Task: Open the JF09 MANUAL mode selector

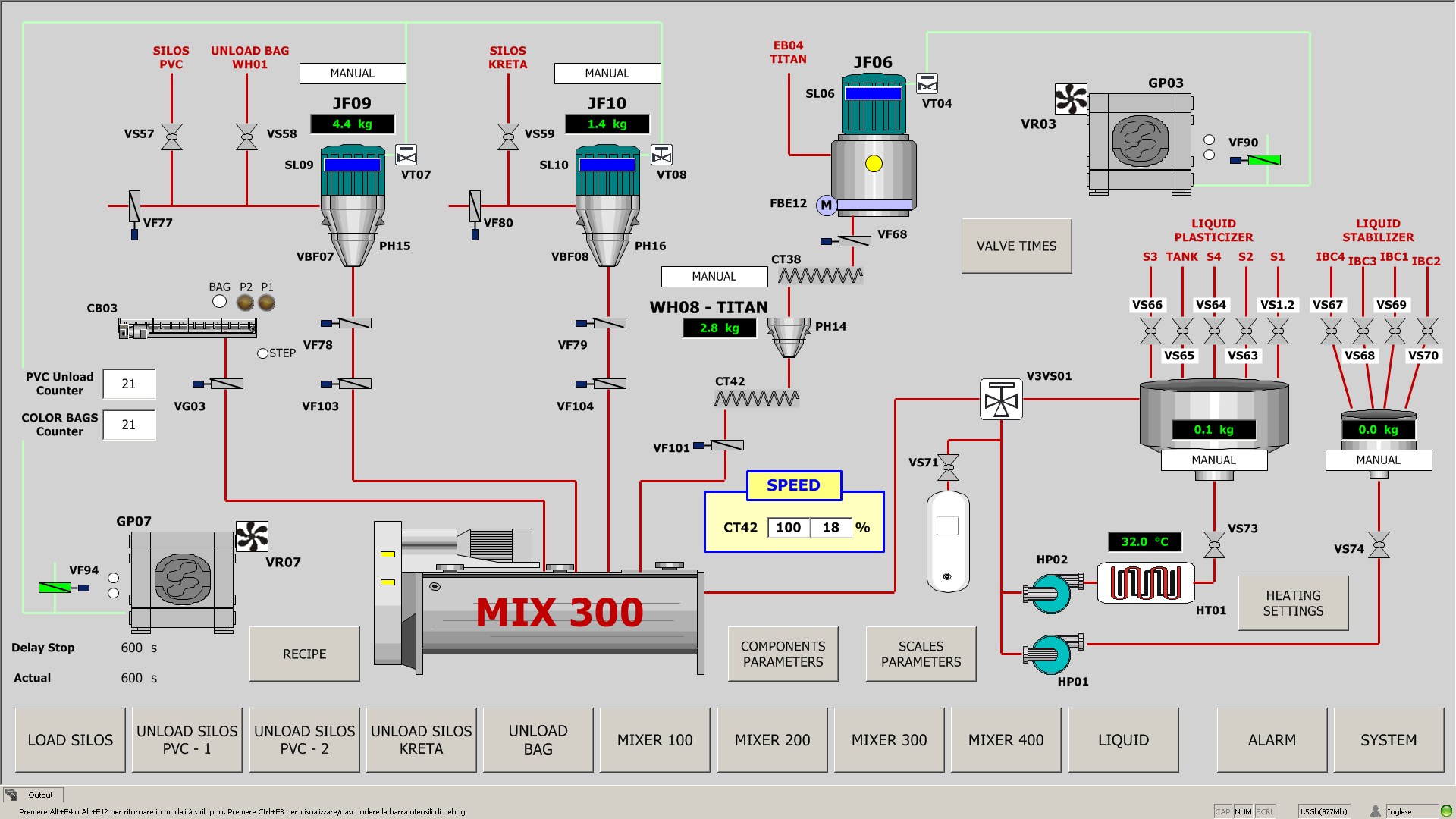Action: coord(353,74)
